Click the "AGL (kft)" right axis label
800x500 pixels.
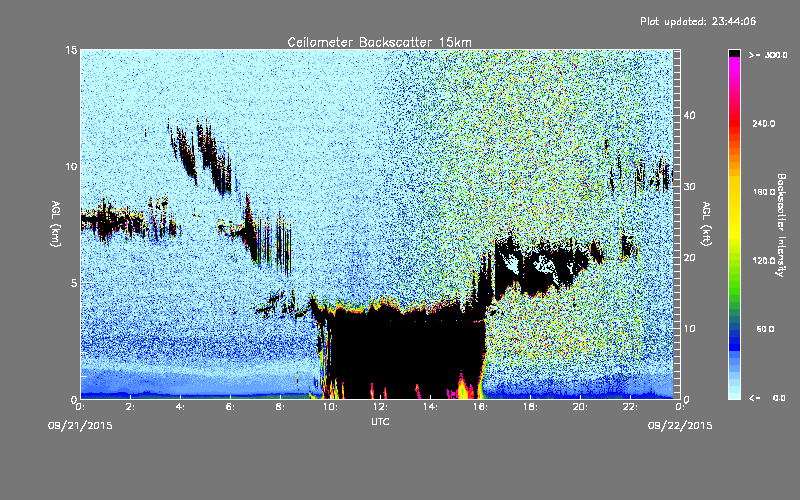(707, 223)
